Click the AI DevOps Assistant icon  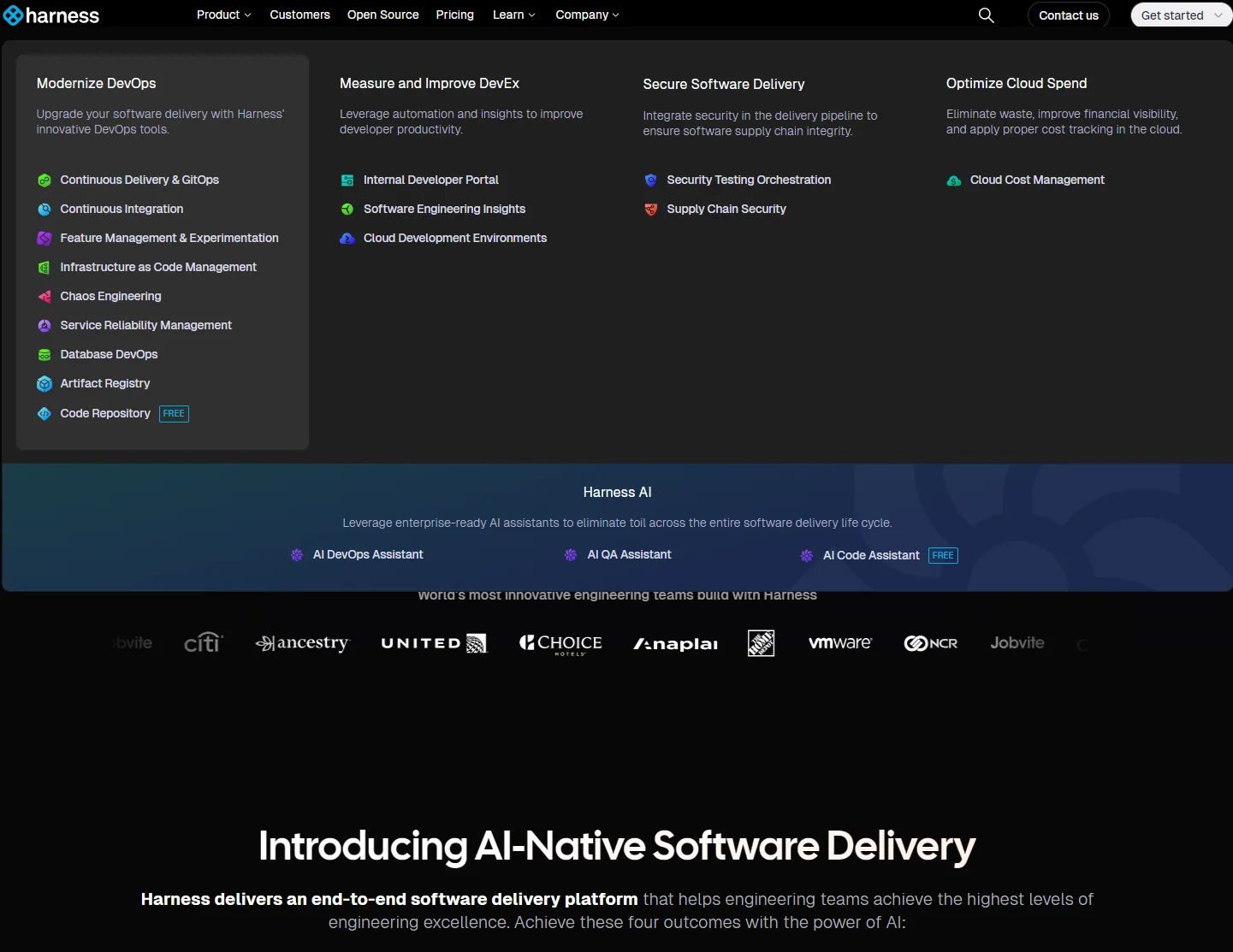[297, 555]
